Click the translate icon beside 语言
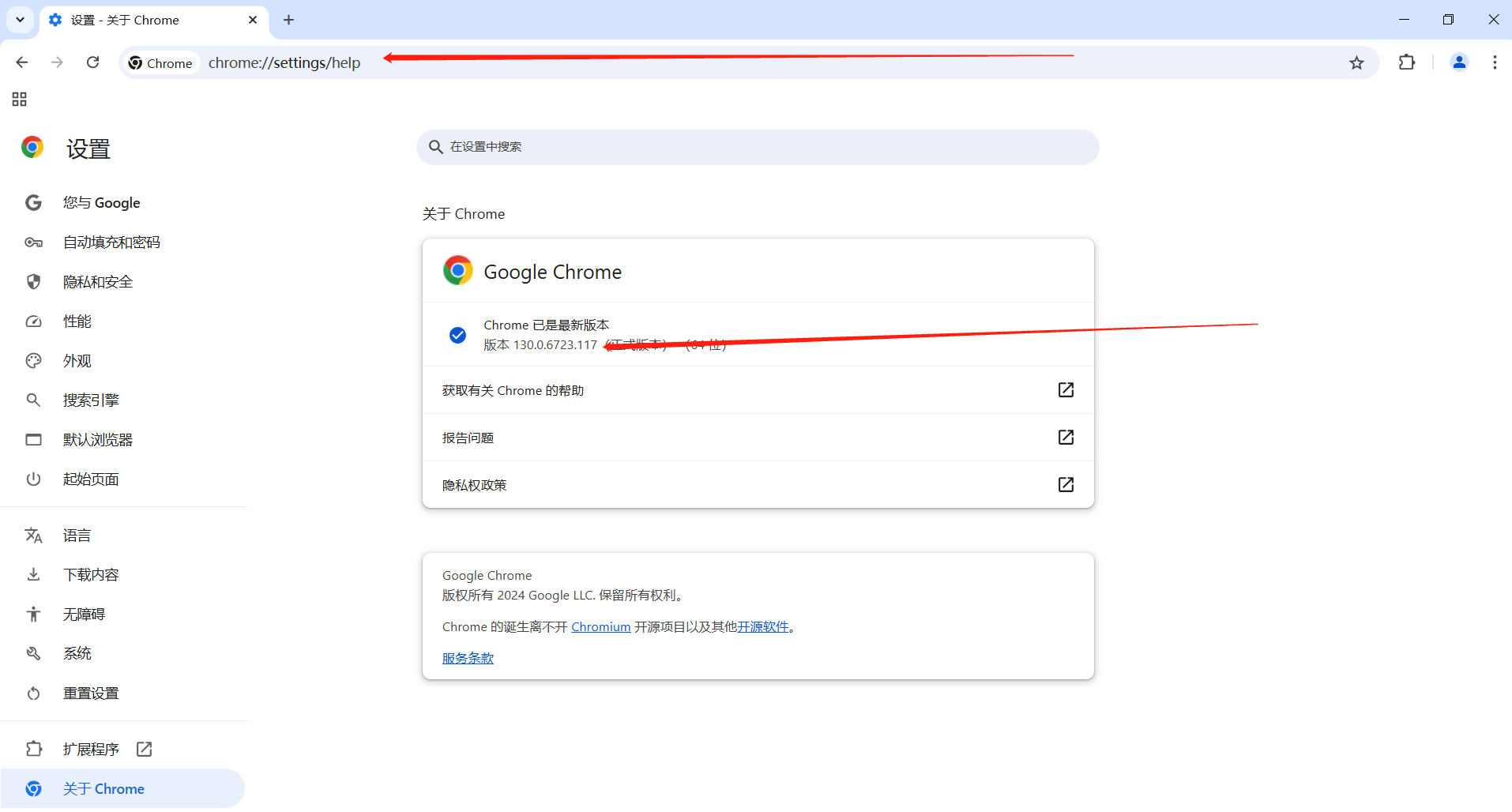 click(33, 536)
